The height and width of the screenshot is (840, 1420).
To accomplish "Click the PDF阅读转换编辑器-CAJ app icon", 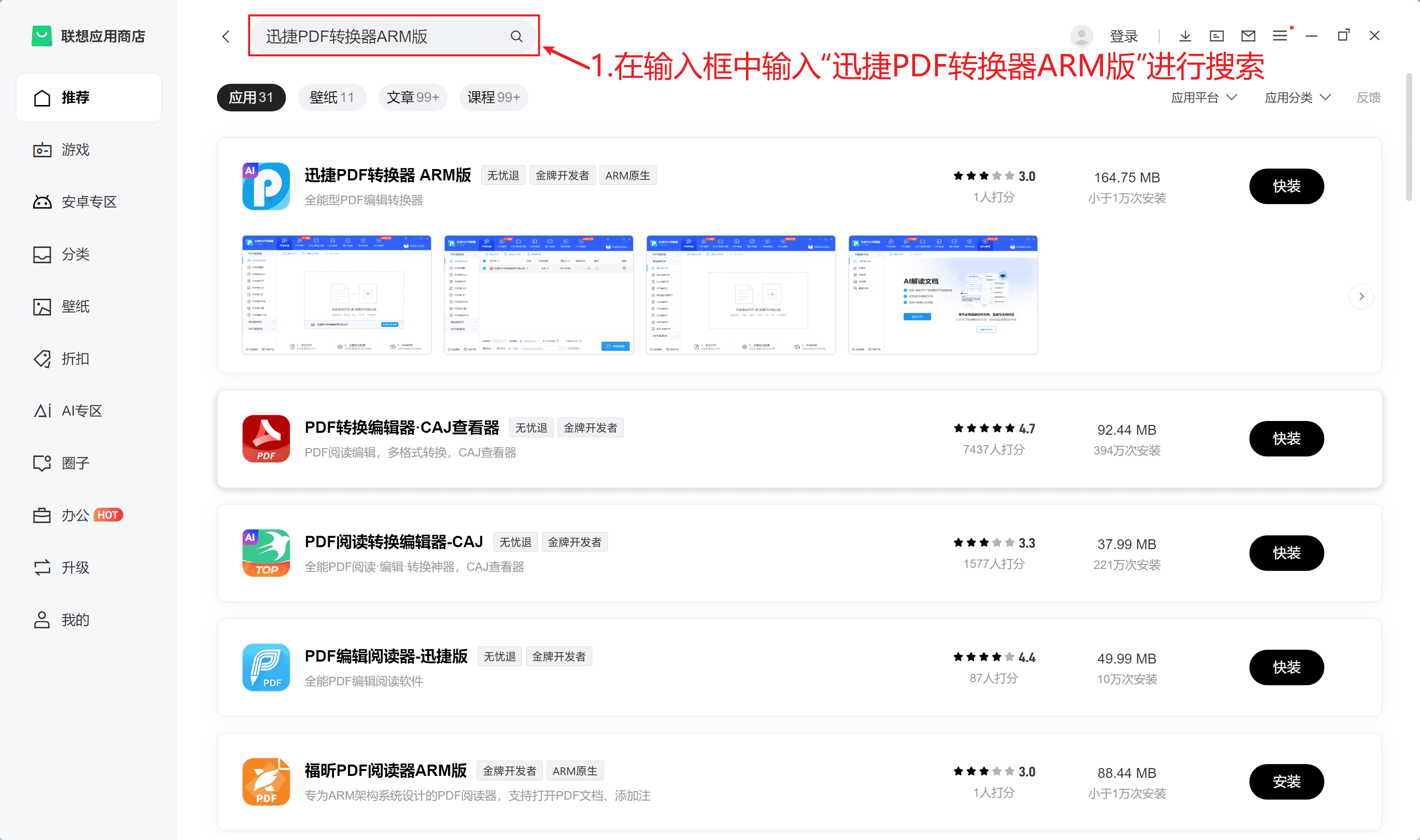I will point(266,553).
